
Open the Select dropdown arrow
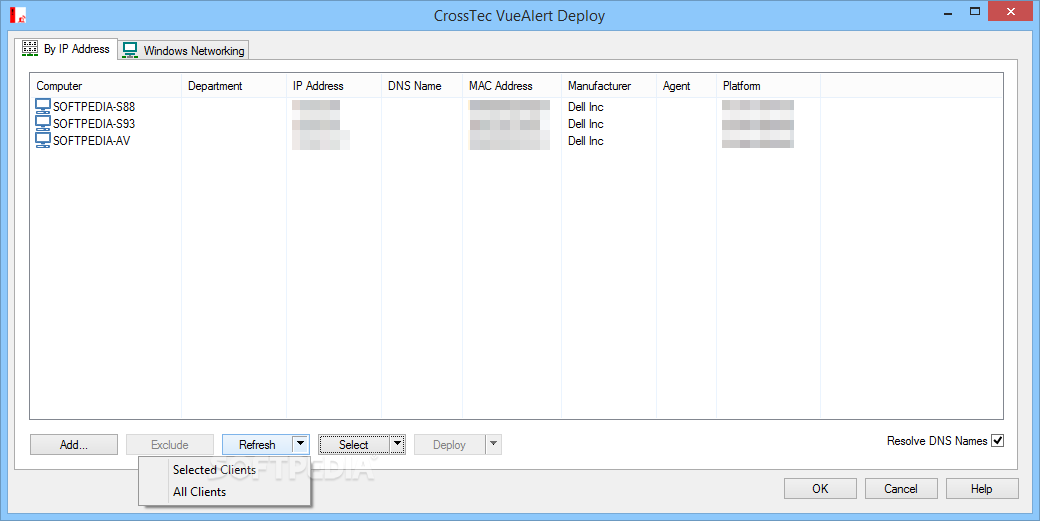(x=397, y=444)
